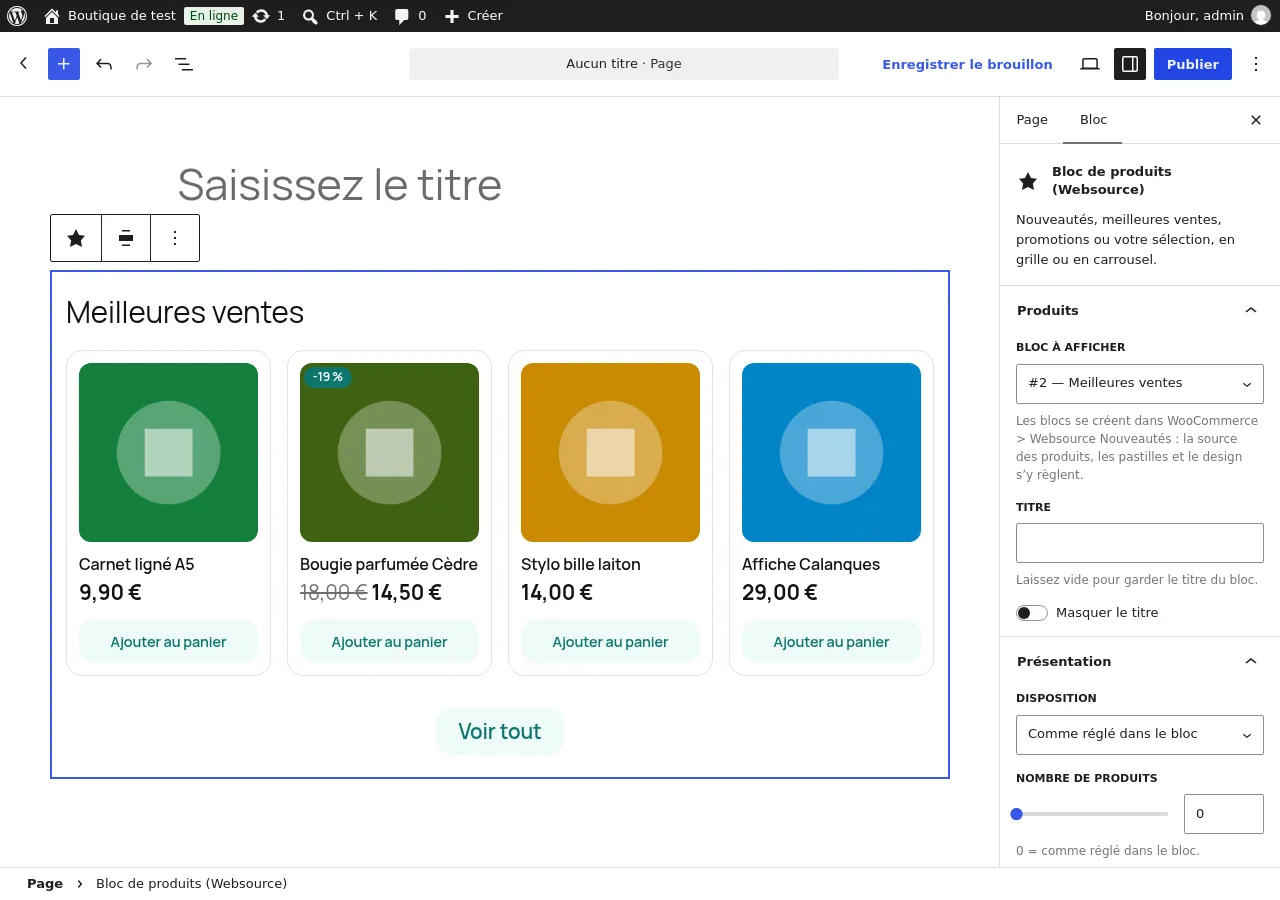
Task: Click the Publier button
Action: click(1193, 64)
